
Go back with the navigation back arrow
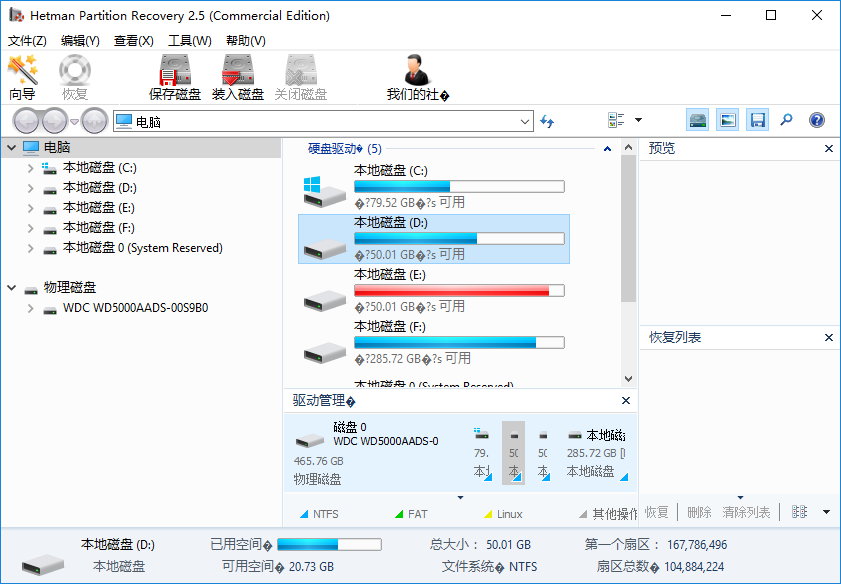(x=25, y=121)
